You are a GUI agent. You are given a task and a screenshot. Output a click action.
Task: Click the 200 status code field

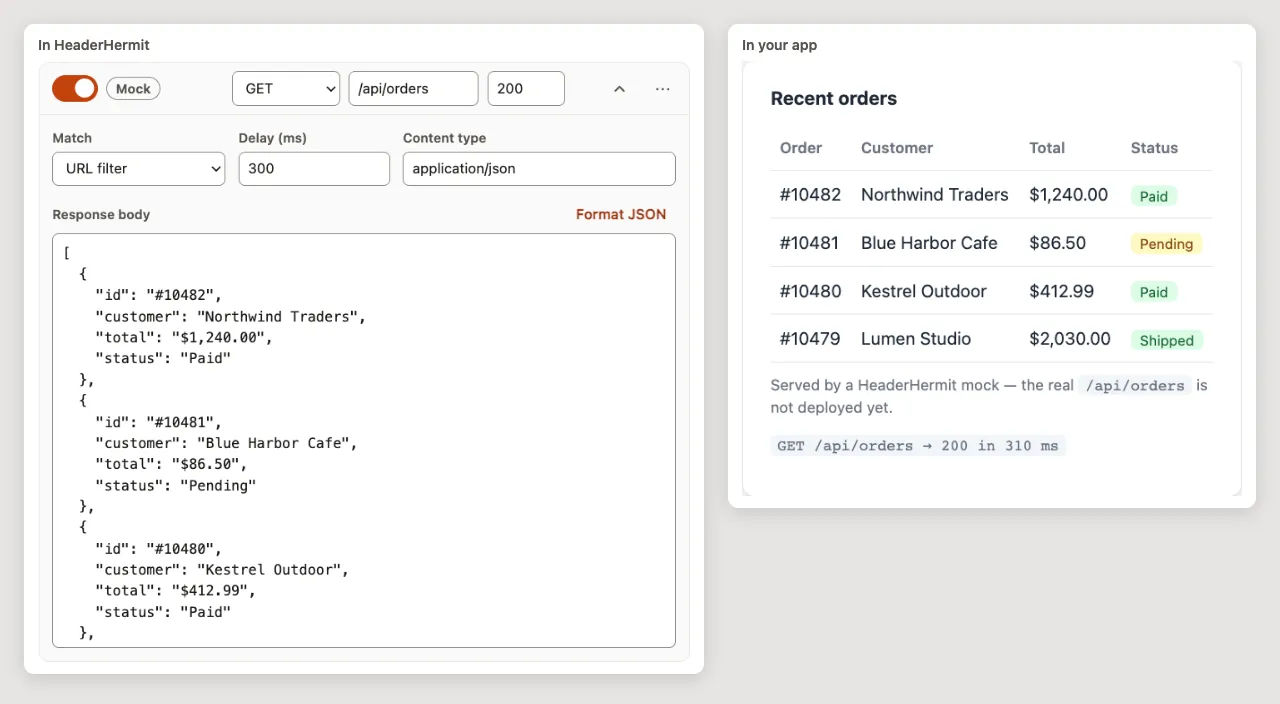pos(526,88)
